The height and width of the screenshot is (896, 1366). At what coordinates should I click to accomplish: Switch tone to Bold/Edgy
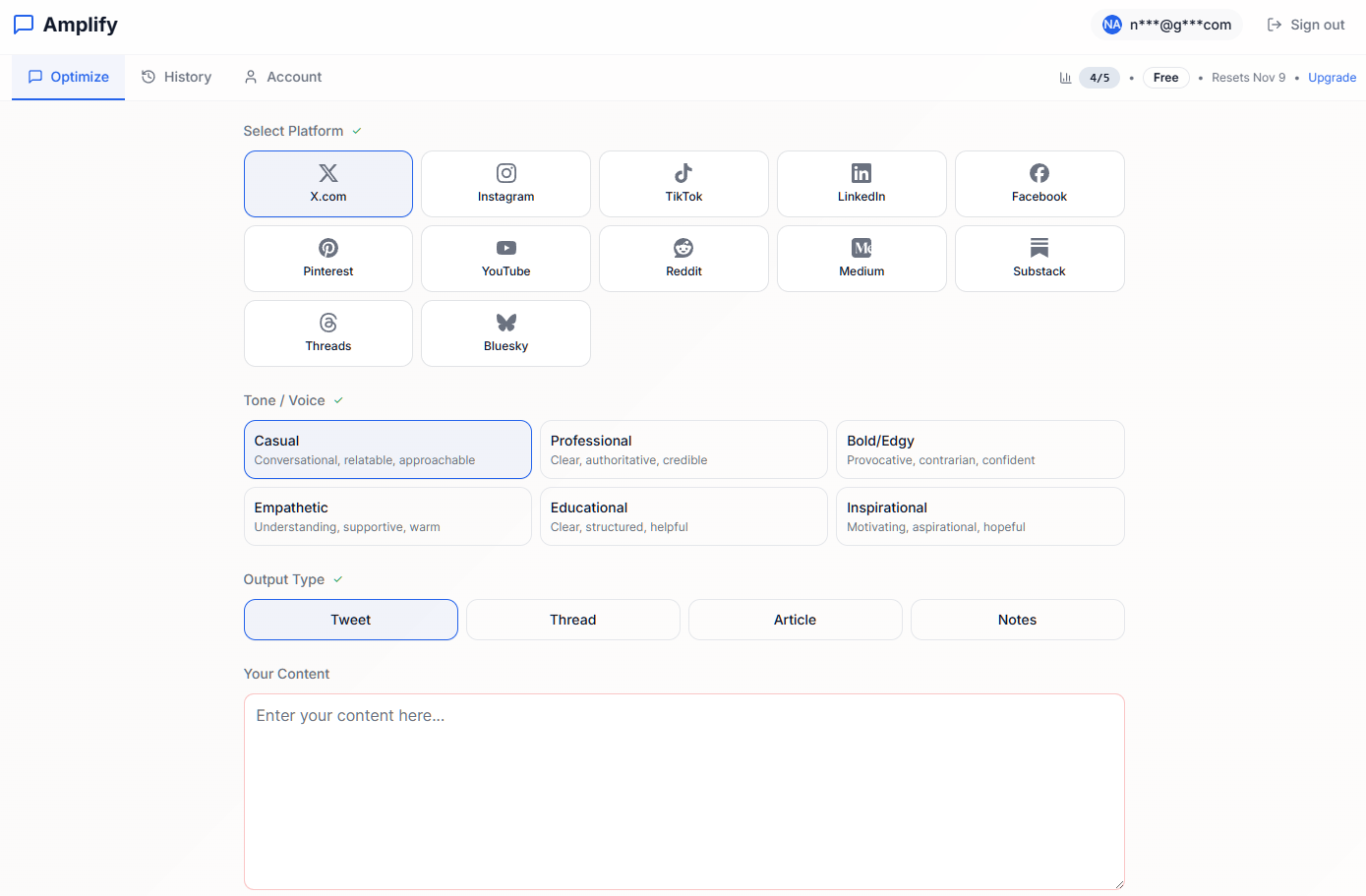pyautogui.click(x=979, y=449)
